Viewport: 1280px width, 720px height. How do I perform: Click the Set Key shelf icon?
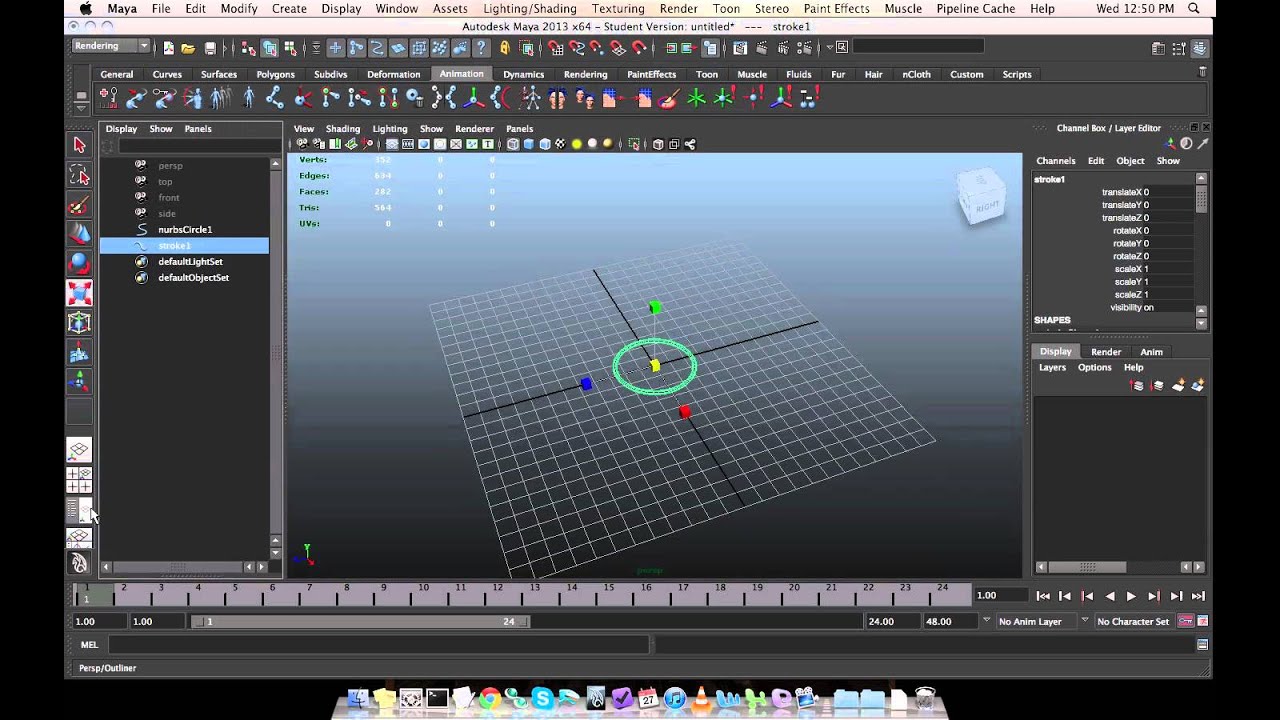109,97
